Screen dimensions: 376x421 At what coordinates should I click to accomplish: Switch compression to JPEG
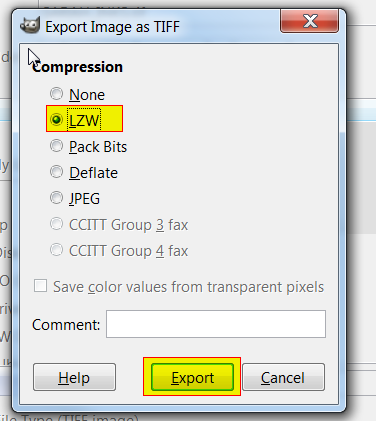point(56,198)
